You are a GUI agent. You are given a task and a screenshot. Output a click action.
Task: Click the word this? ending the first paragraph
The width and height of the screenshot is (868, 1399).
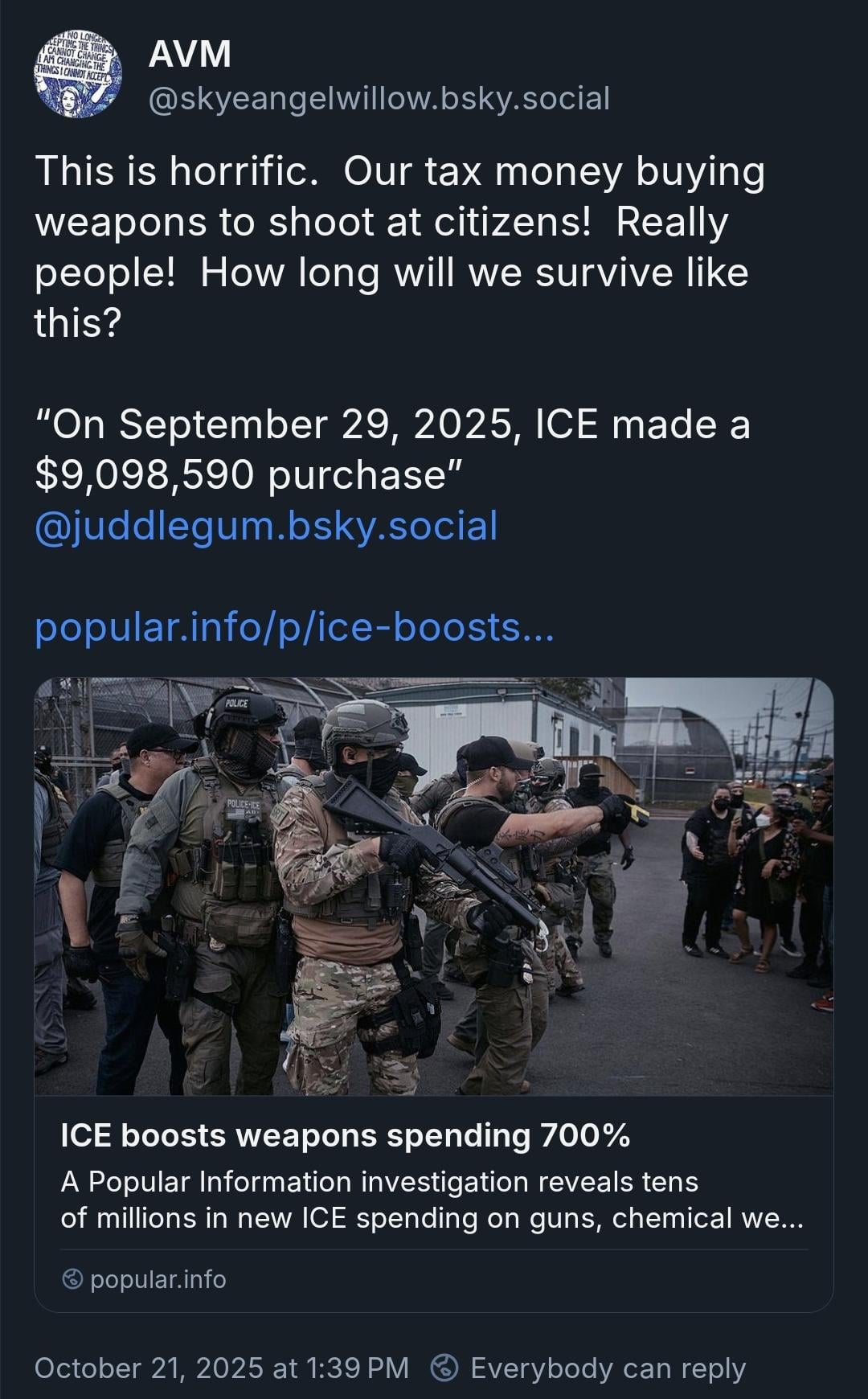(77, 323)
